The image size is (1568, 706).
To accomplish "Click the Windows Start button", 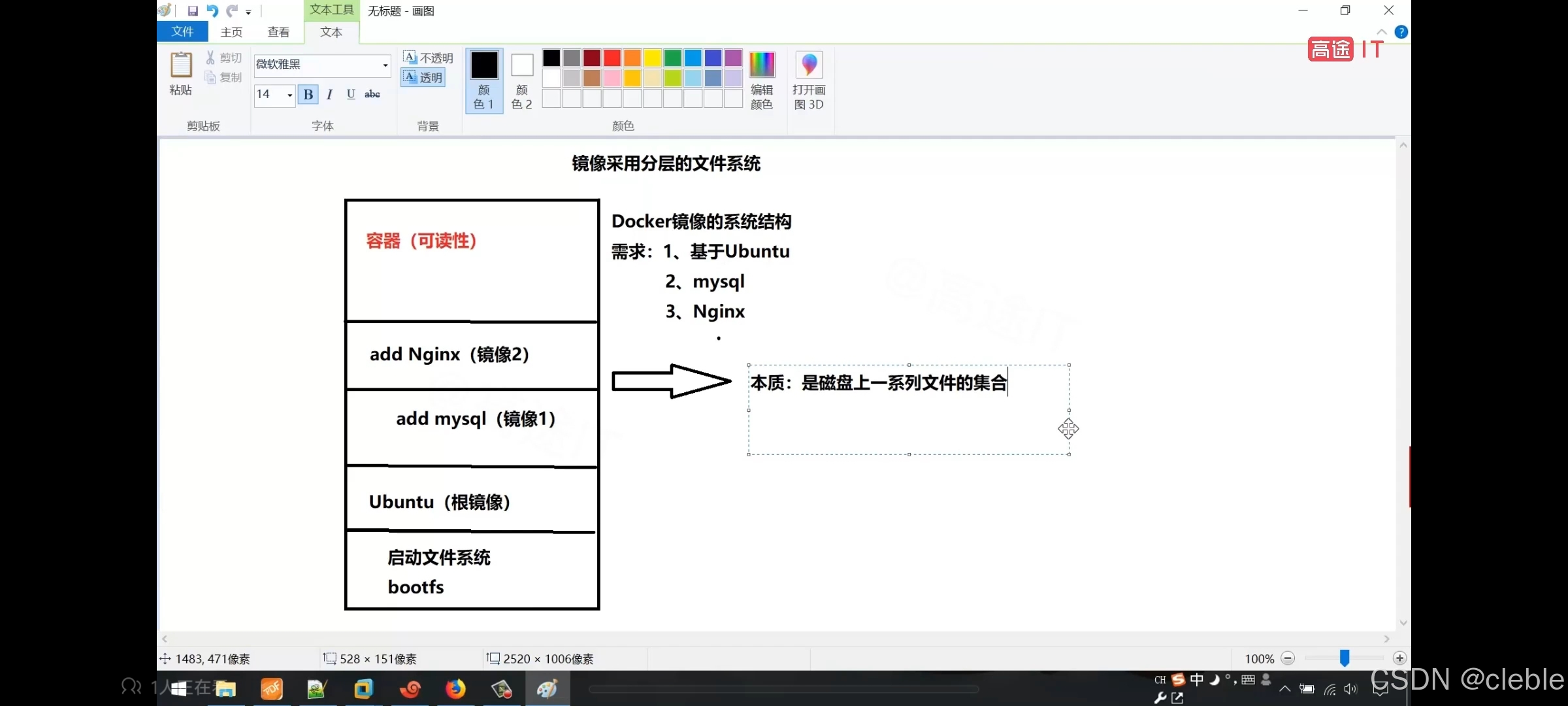I will click(179, 689).
